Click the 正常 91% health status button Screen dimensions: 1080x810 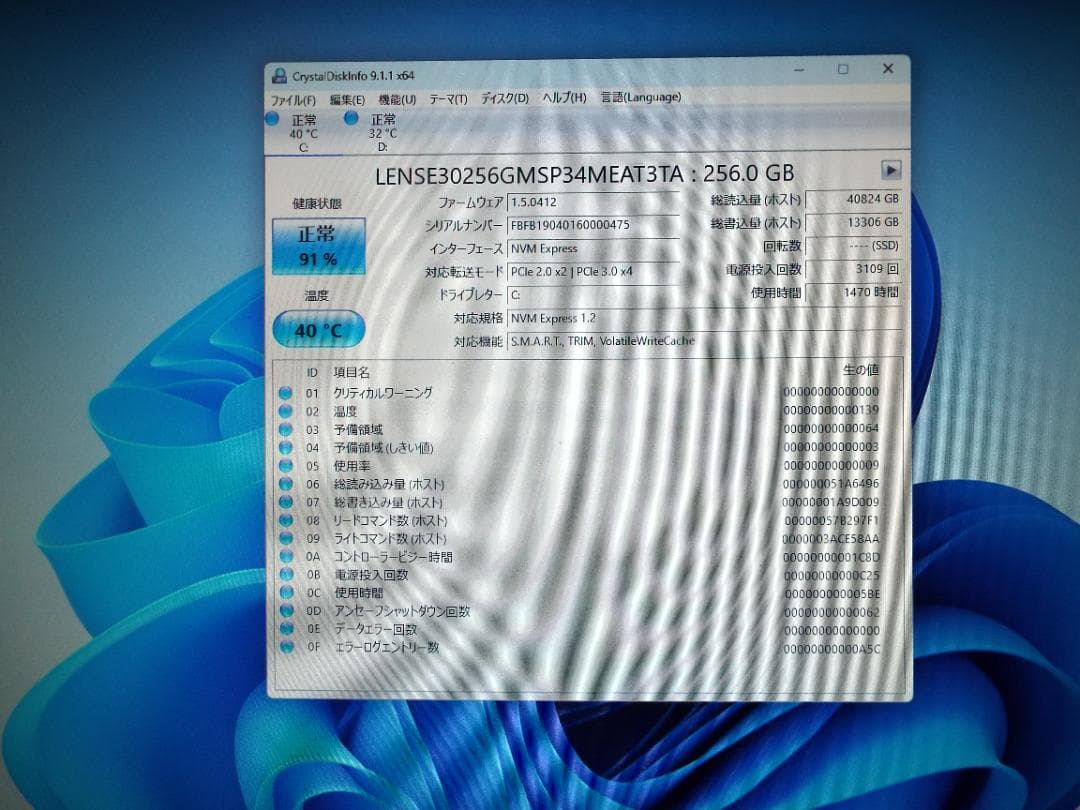coord(318,244)
